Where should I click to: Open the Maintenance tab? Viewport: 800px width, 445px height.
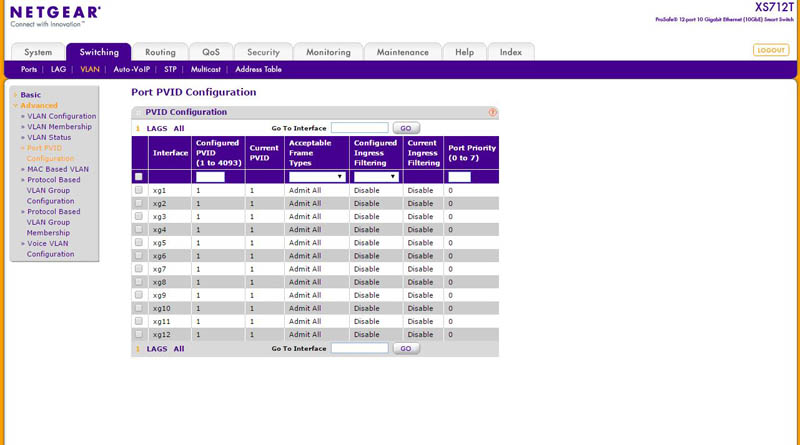coord(404,52)
